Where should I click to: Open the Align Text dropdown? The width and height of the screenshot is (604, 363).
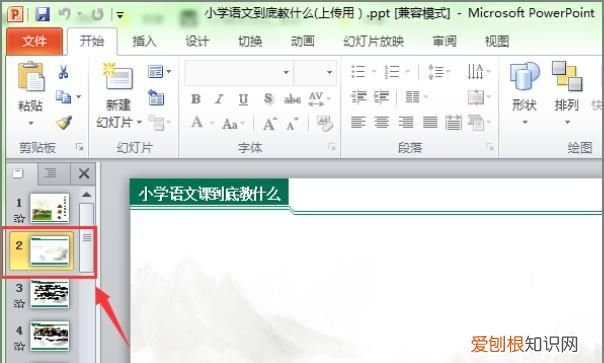coord(479,97)
